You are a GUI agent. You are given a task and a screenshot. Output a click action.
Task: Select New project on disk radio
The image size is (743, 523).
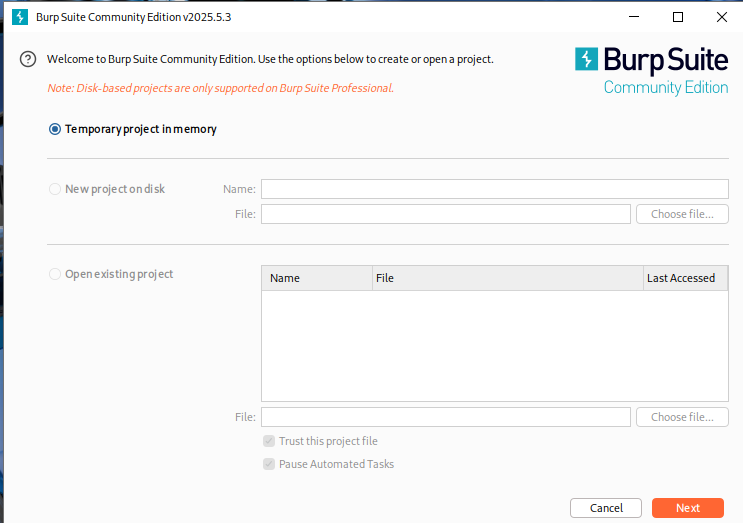click(55, 189)
